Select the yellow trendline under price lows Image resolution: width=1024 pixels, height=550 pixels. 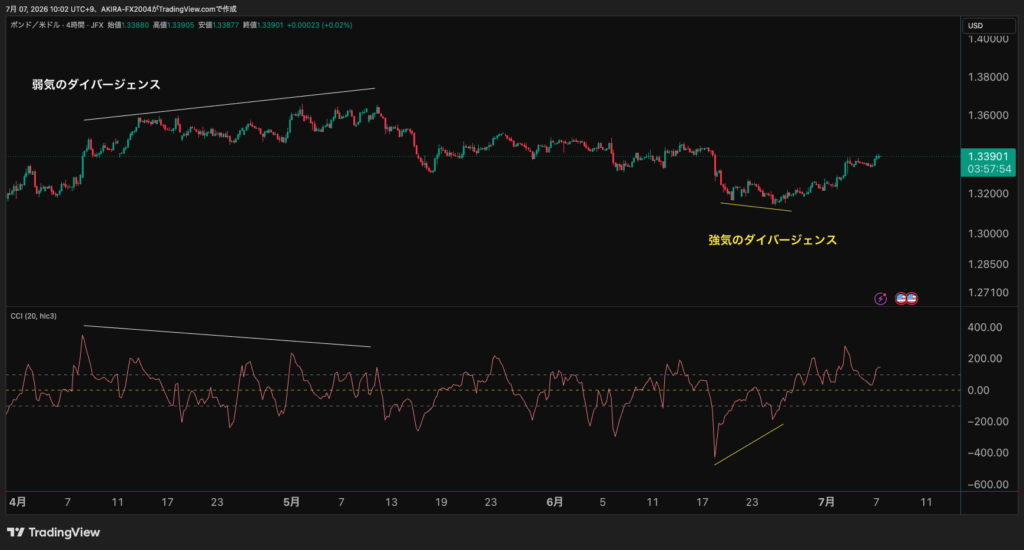click(x=756, y=207)
